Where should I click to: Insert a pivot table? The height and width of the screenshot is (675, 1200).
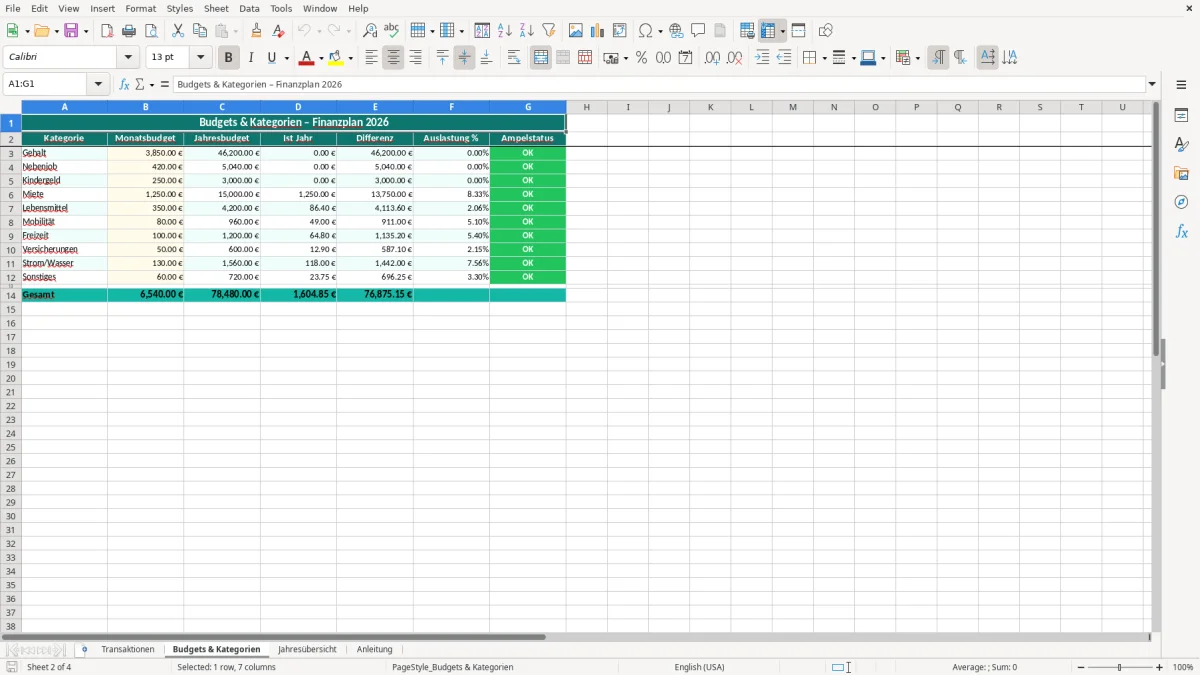(x=620, y=31)
